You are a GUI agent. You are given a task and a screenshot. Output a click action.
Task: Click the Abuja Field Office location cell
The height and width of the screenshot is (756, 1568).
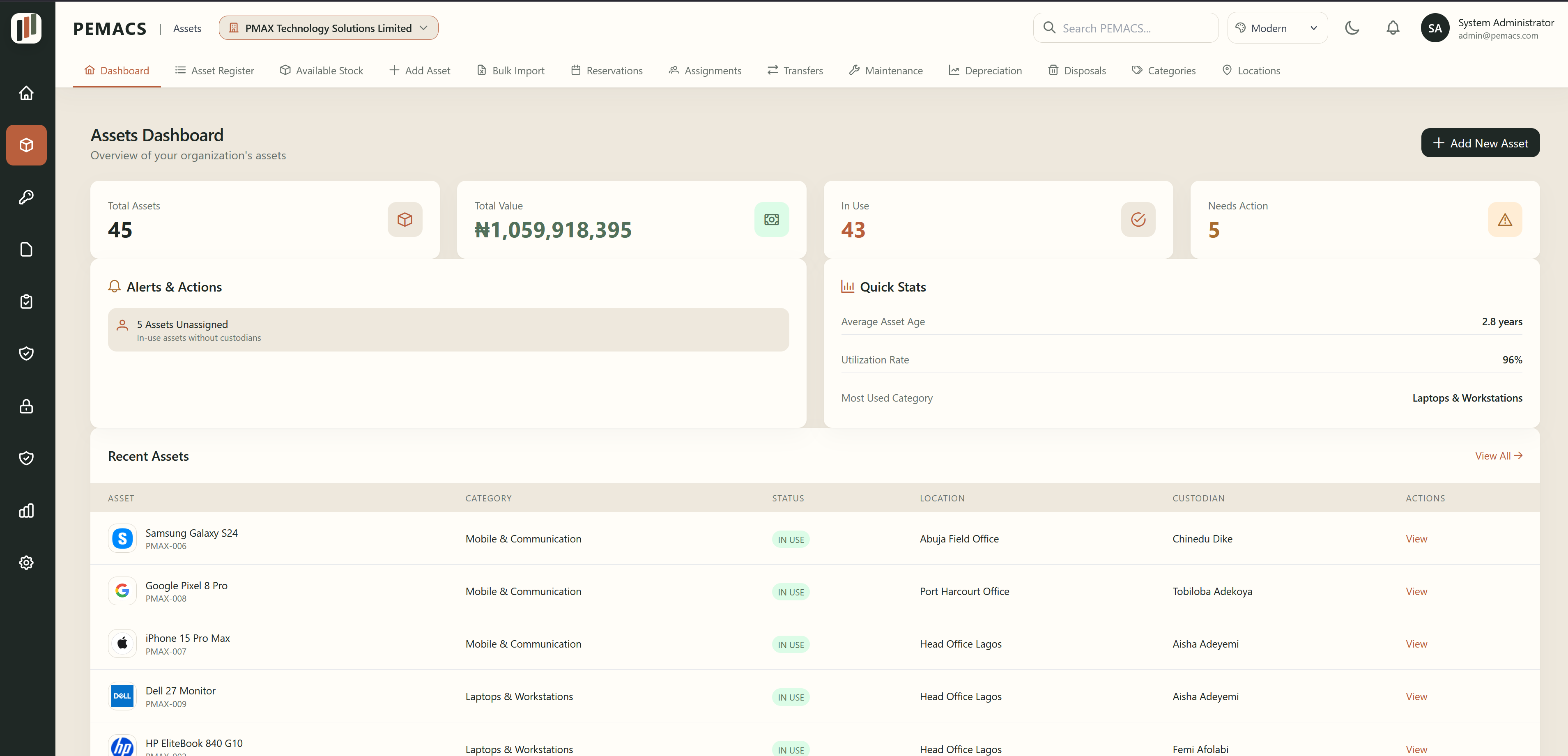959,539
